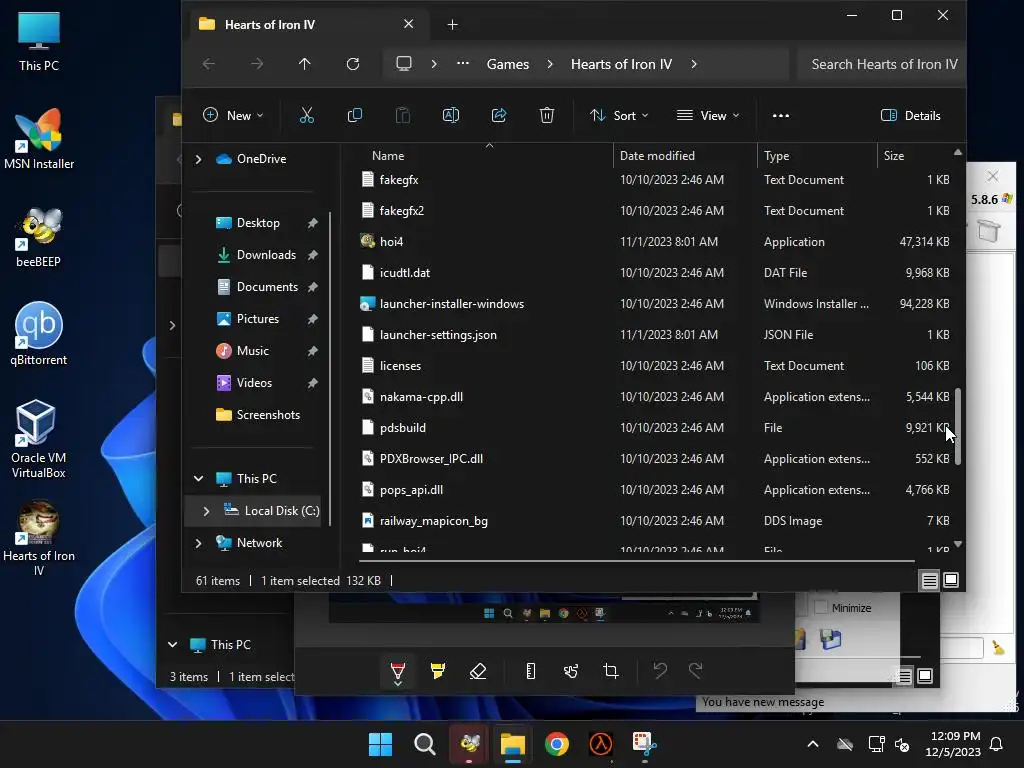The width and height of the screenshot is (1024, 768).
Task: Select the hoi4 application file
Action: (391, 242)
